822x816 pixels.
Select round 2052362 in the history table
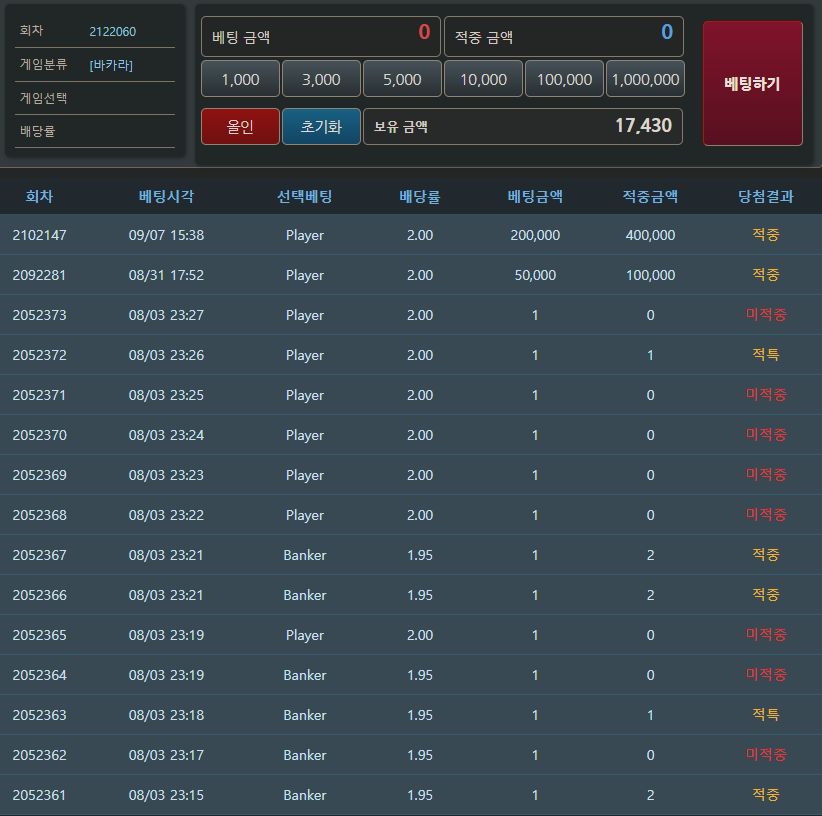pos(39,755)
